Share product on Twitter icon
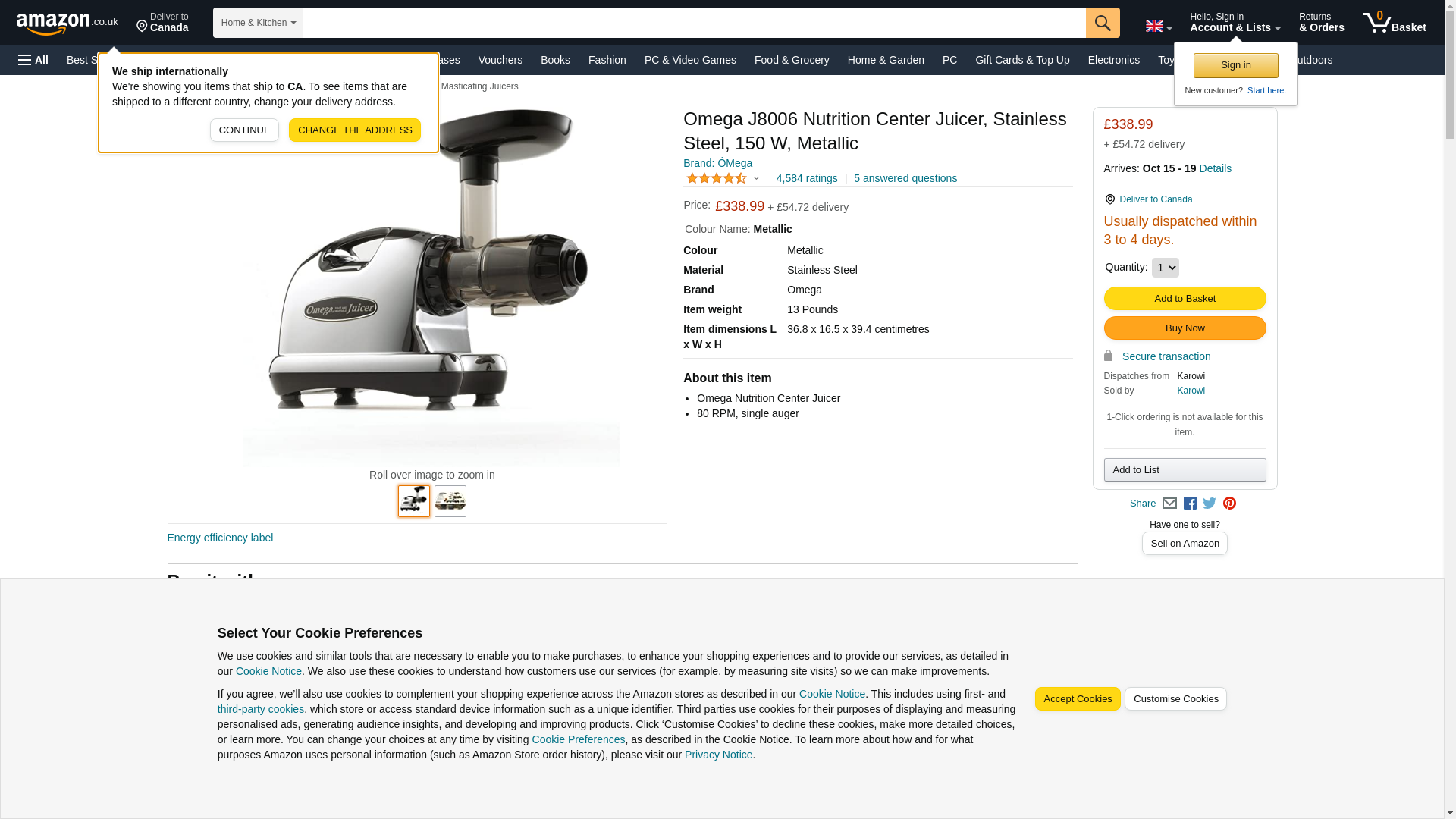Screen dimensions: 1456x819 pyautogui.click(x=1210, y=504)
